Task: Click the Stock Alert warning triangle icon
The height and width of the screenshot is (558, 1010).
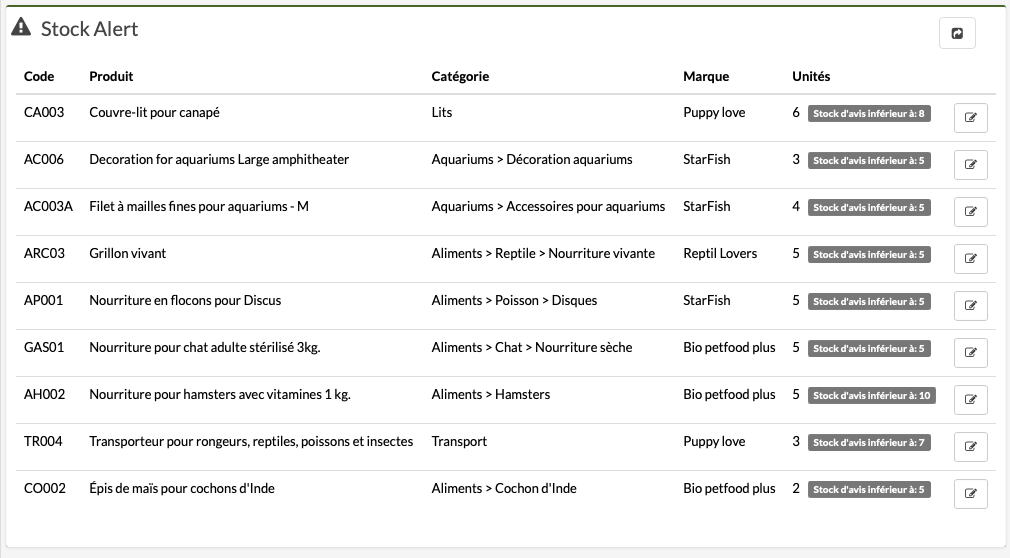Action: point(21,27)
